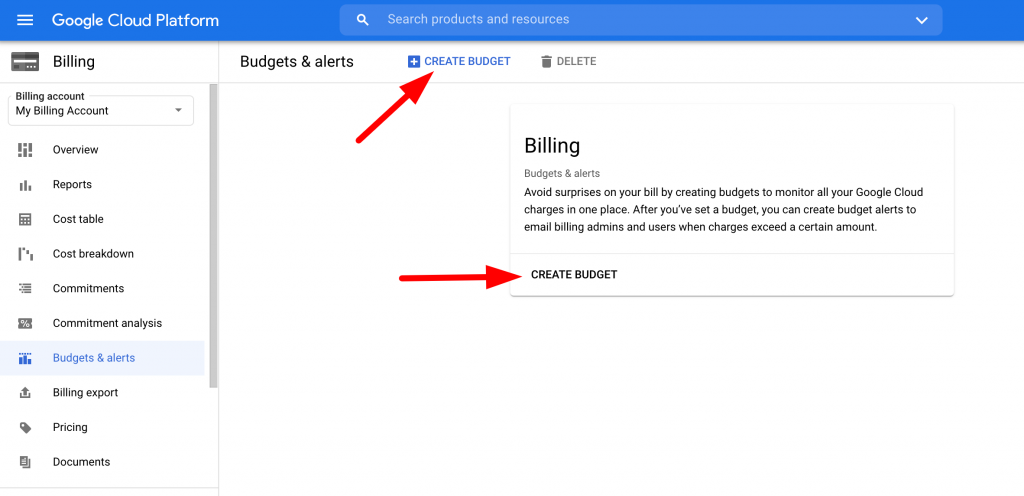
Task: Click the Budgets & alerts icon
Action: tap(25, 358)
